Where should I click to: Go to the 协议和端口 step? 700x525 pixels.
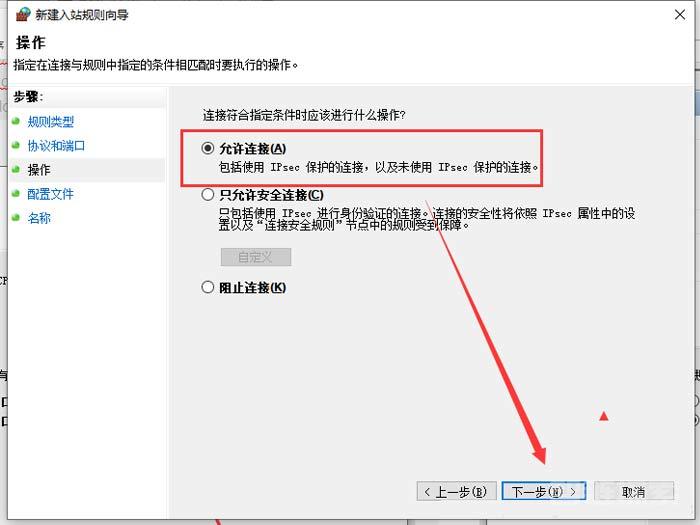pyautogui.click(x=56, y=146)
